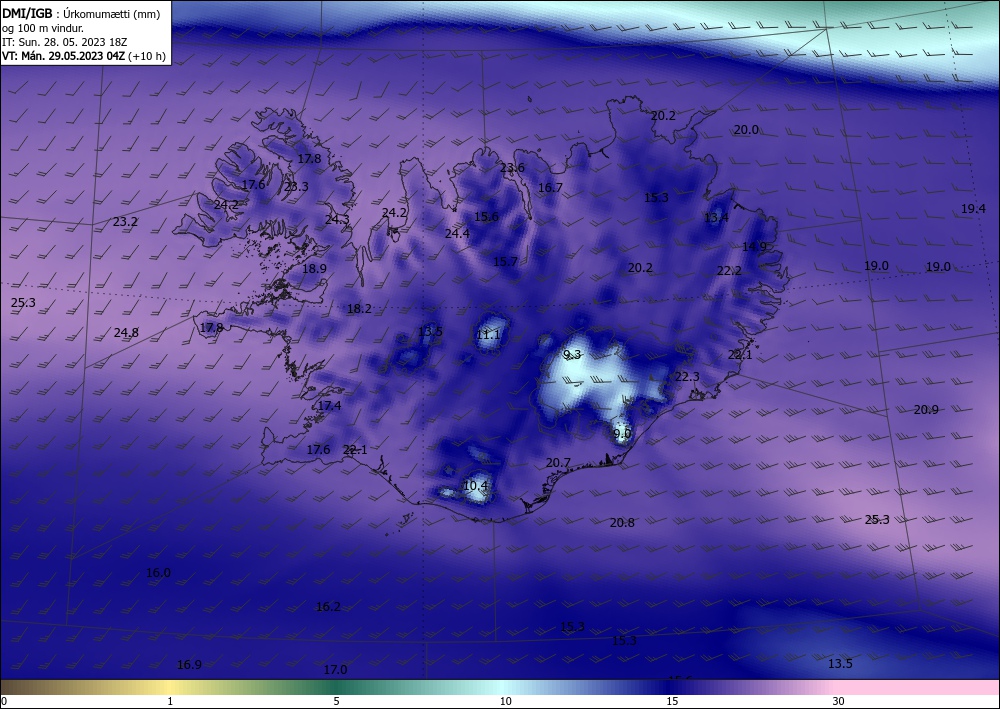Click the 22.2 map value
Image resolution: width=1000 pixels, height=709 pixels.
pyautogui.click(x=729, y=270)
